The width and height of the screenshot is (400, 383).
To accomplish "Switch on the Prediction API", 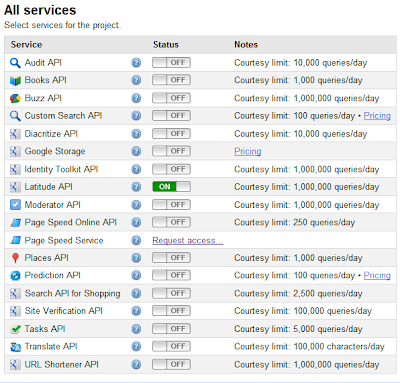I will tap(171, 275).
